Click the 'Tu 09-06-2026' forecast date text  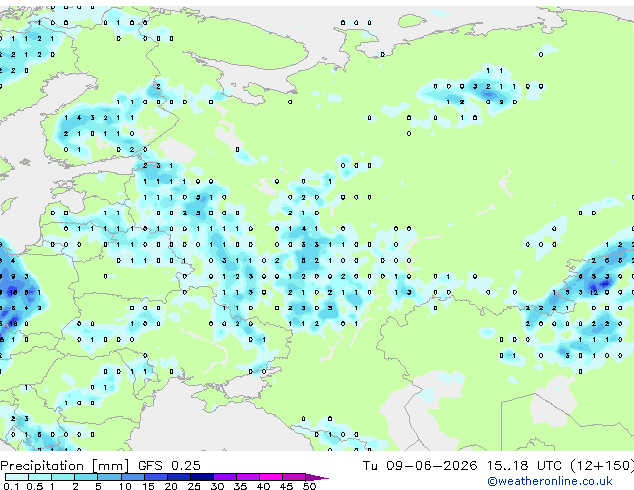point(420,466)
